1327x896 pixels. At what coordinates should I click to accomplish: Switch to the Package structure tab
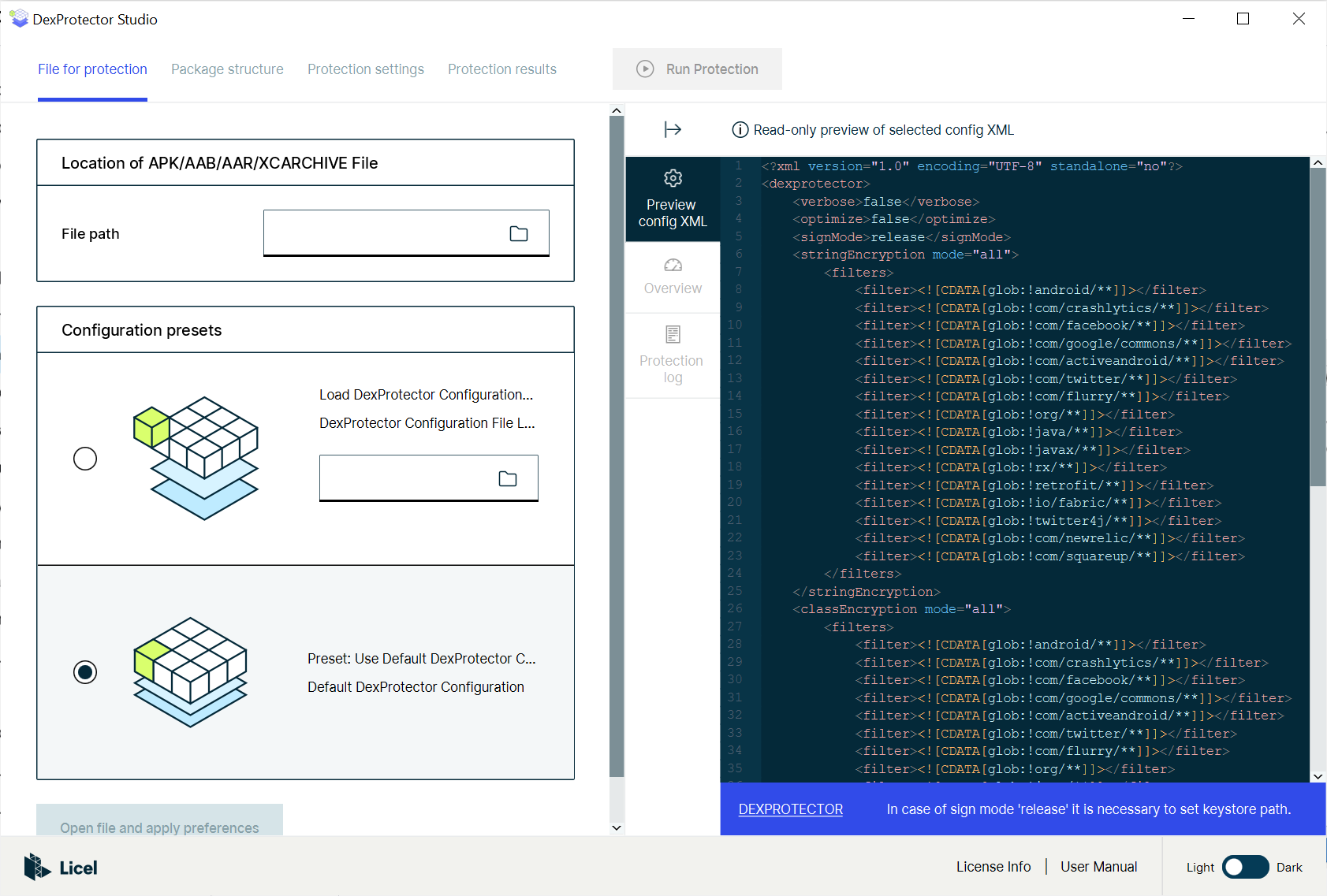click(227, 69)
